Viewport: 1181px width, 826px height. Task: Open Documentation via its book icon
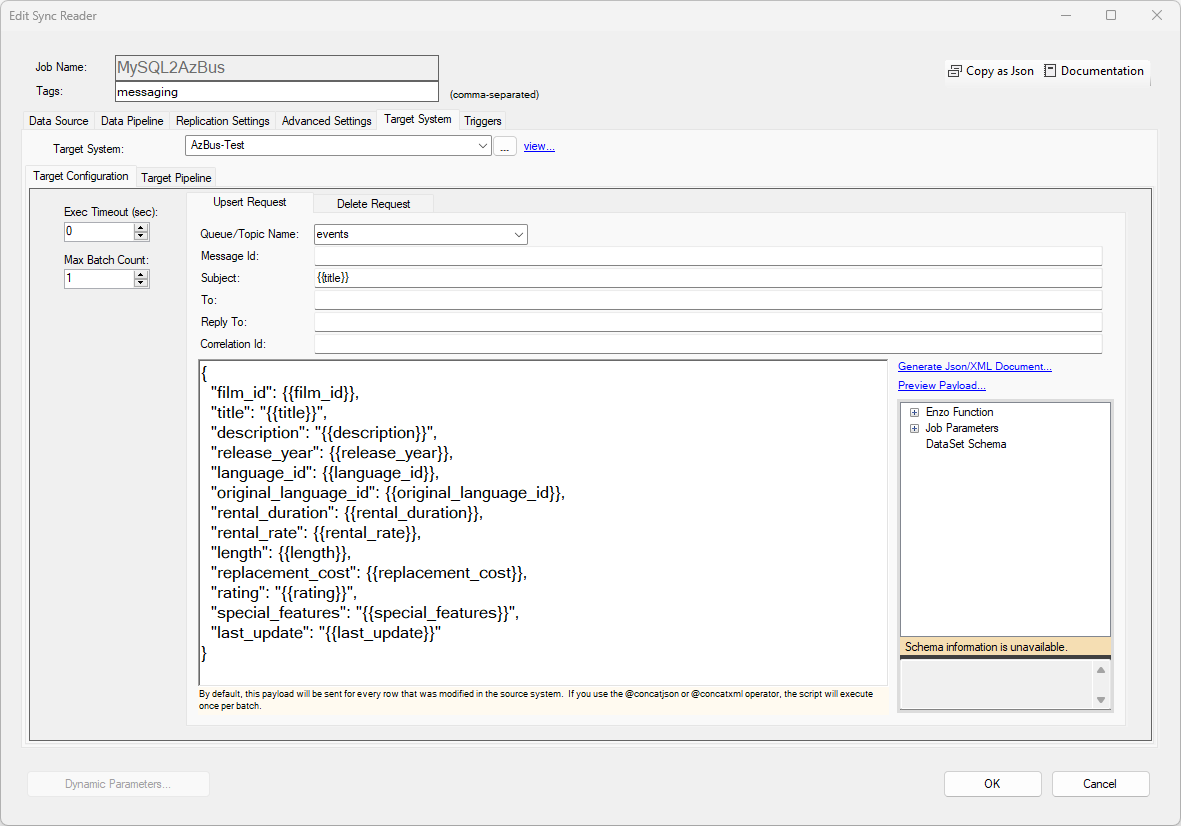[1050, 71]
